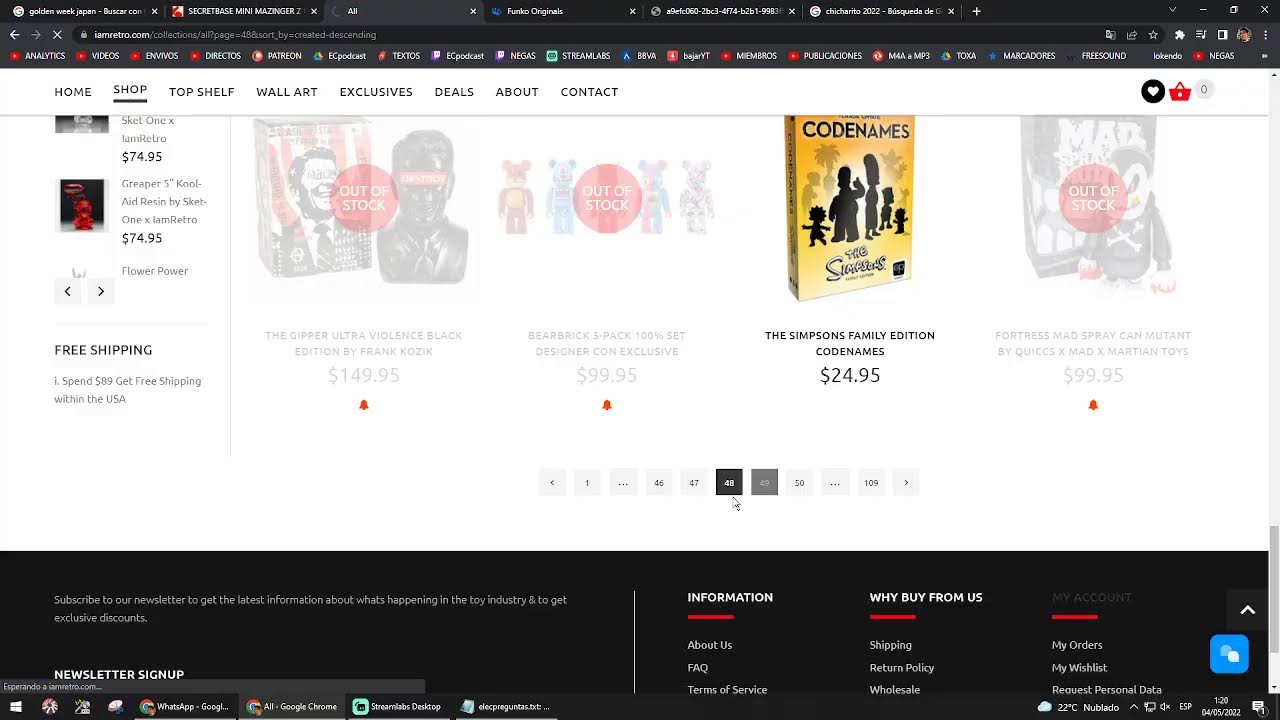Screen dimensions: 1280x720
Task: Open the wishlist heart icon
Action: (1153, 91)
